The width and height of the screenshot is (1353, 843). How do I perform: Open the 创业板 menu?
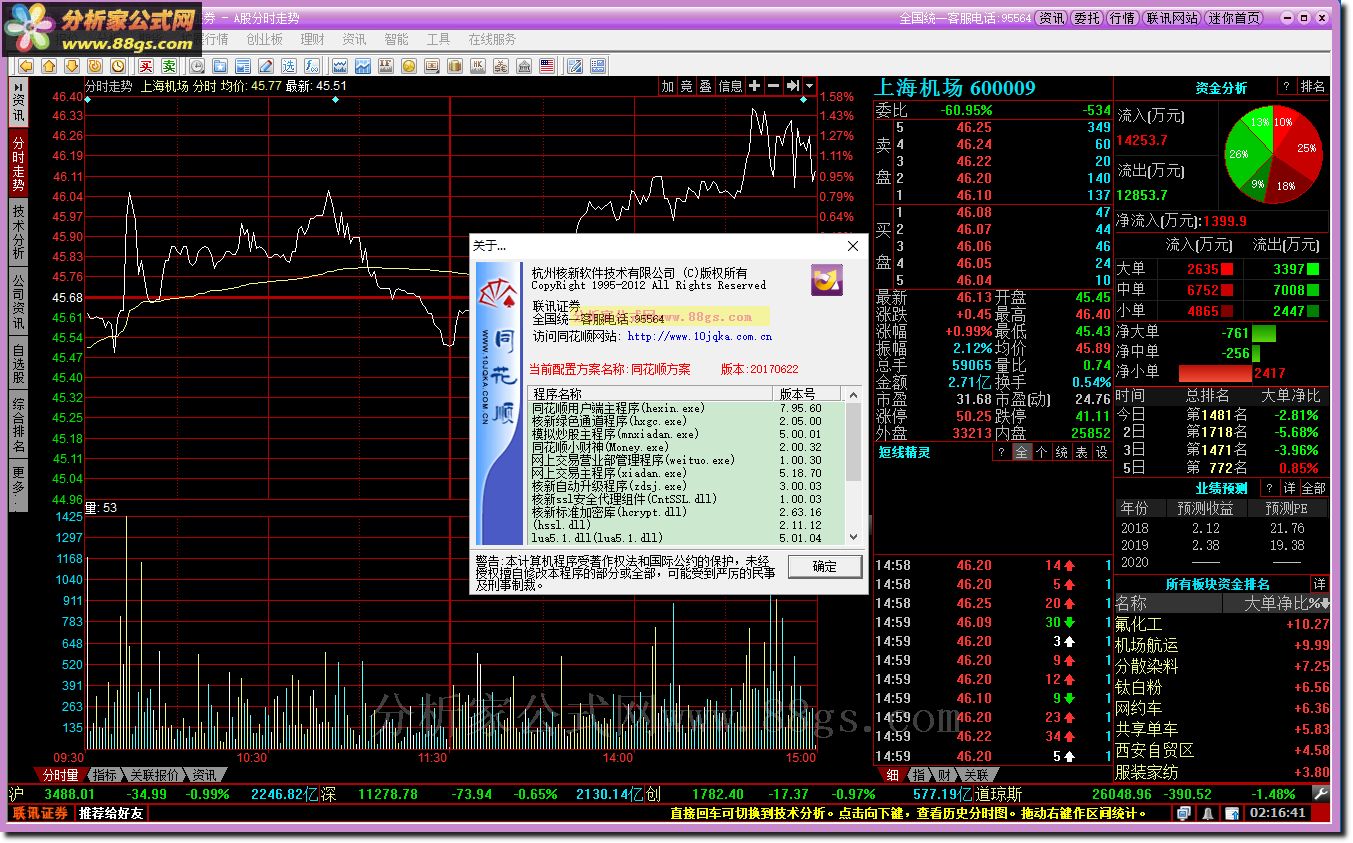coord(265,39)
